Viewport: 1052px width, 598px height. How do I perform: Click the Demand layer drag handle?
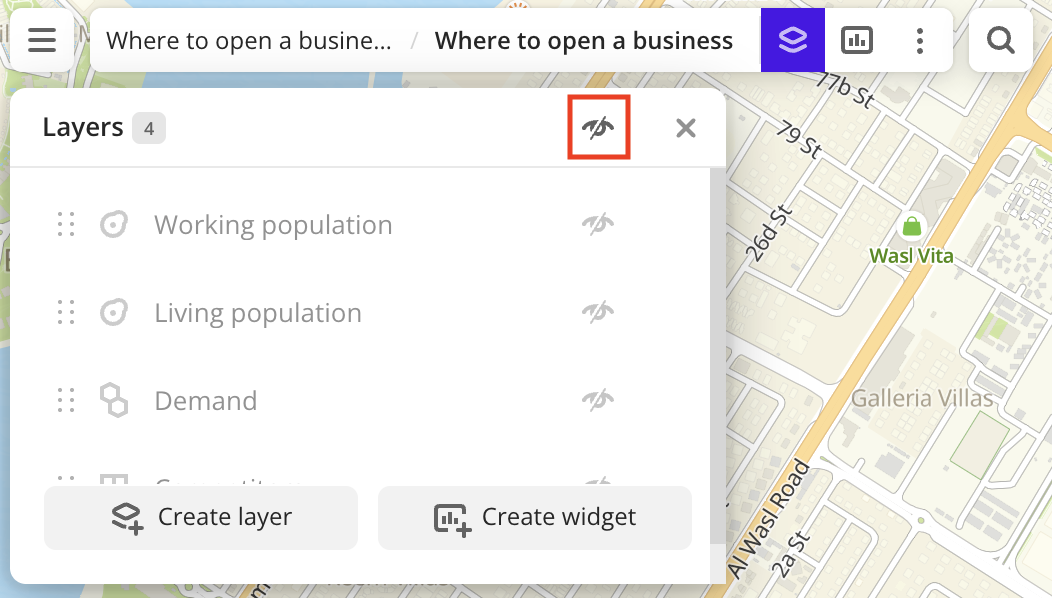pos(66,400)
